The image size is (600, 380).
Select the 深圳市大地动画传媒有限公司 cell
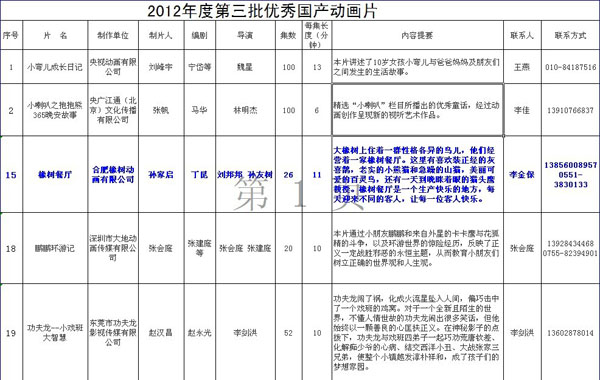113,248
